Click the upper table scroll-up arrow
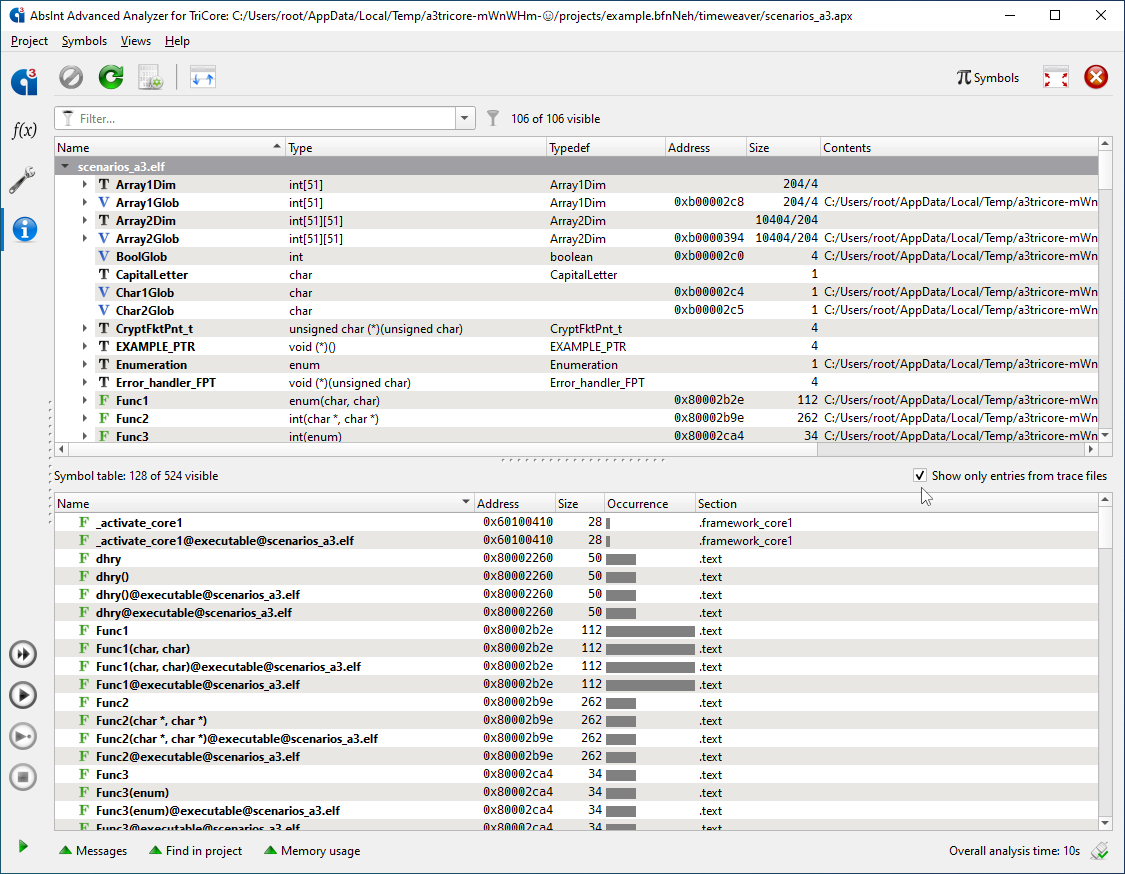 point(1105,144)
